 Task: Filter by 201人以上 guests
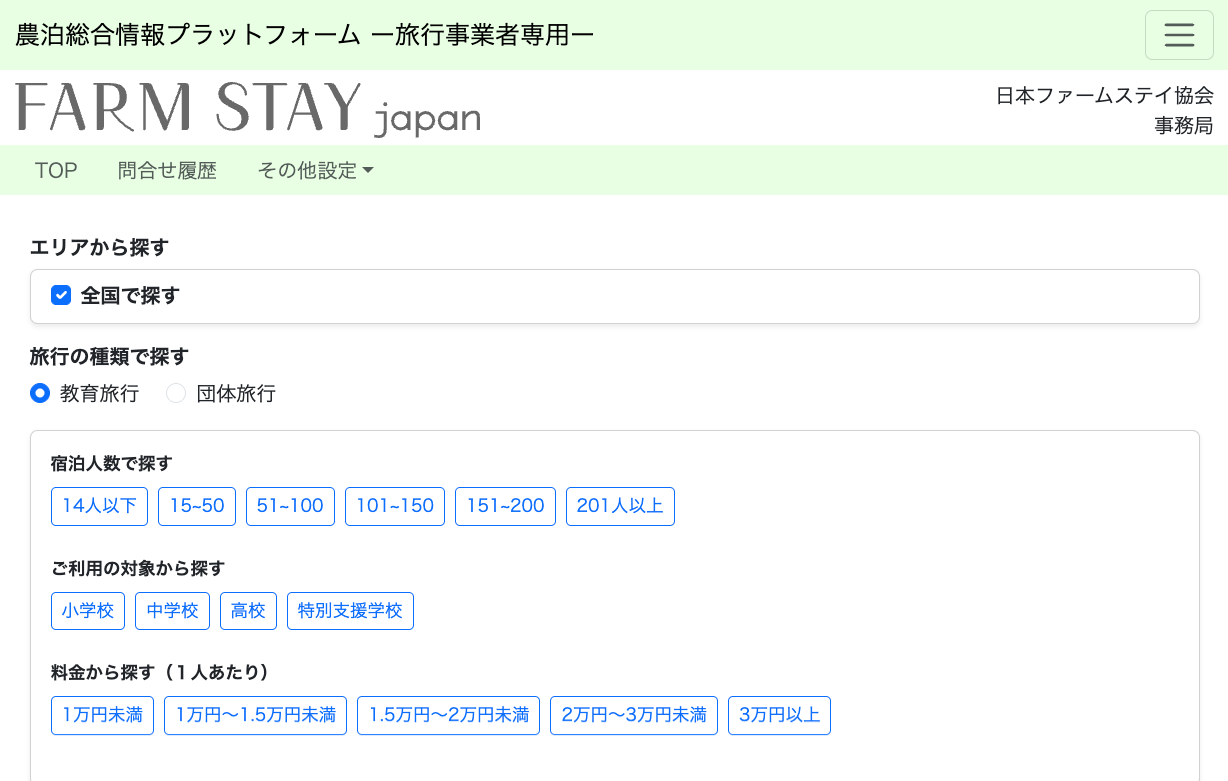point(620,506)
